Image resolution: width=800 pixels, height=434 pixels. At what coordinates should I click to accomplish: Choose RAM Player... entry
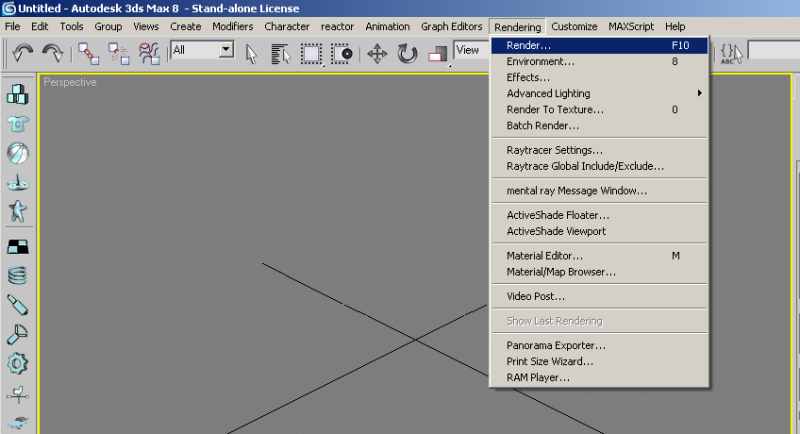click(x=599, y=377)
